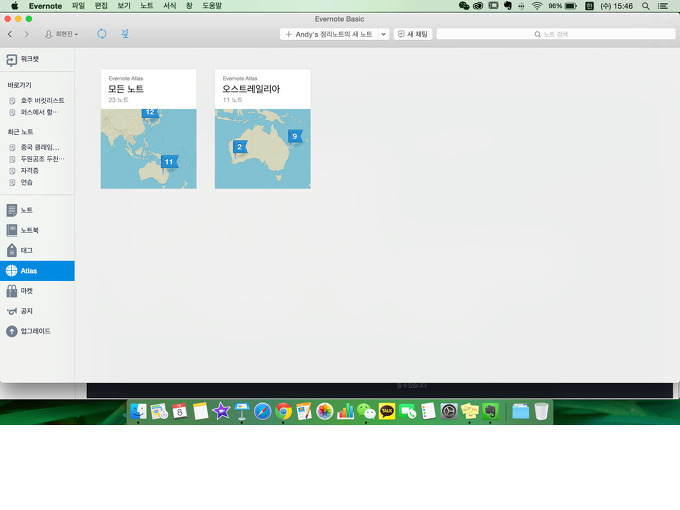Open Safari from the Dock
Viewport: 680px width, 510px height.
click(263, 411)
